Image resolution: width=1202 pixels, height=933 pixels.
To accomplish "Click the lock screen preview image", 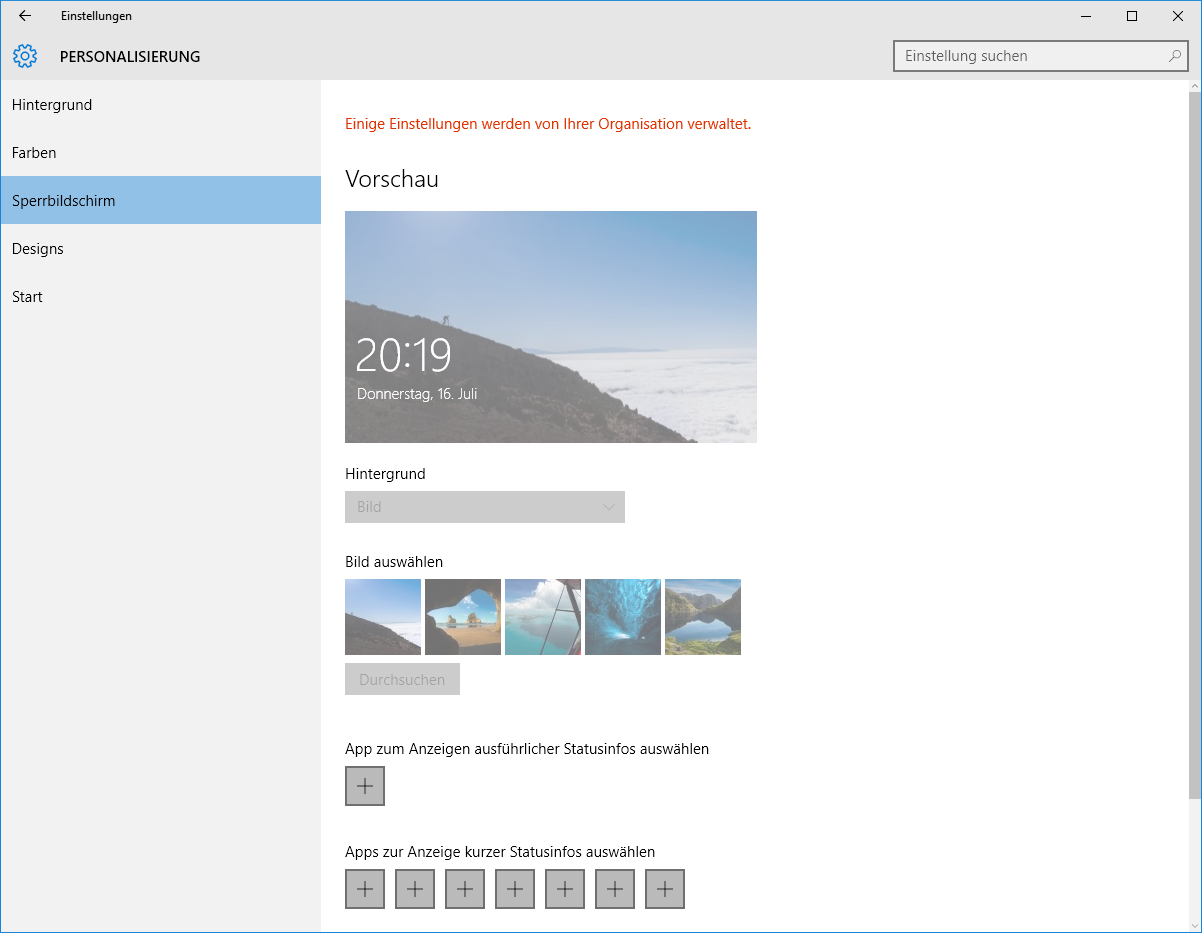I will pos(551,327).
